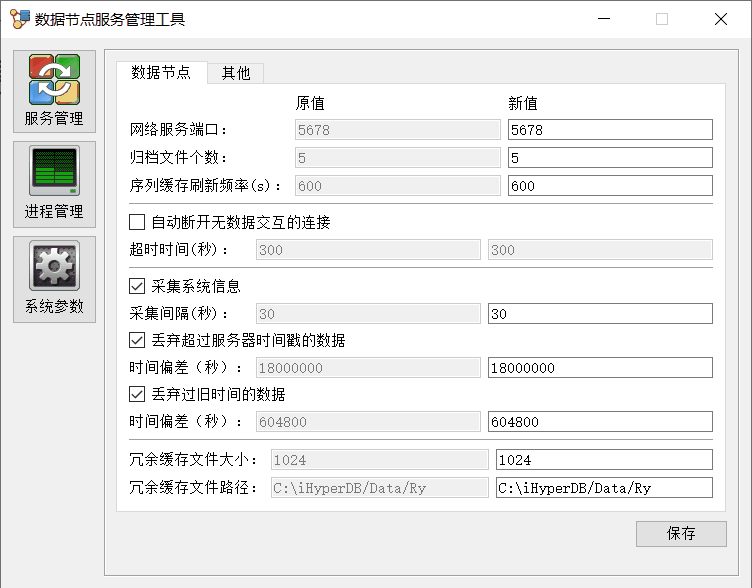Edit the new 采集间隔 value field
752x588 pixels.
click(600, 314)
